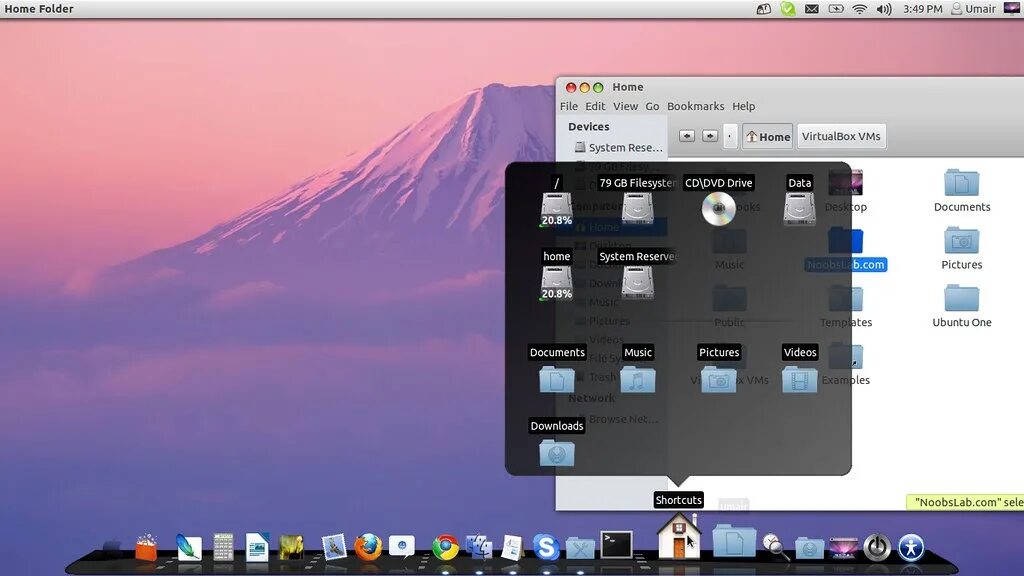
Task: Open the System Reserved drive shortcut
Action: [x=637, y=282]
